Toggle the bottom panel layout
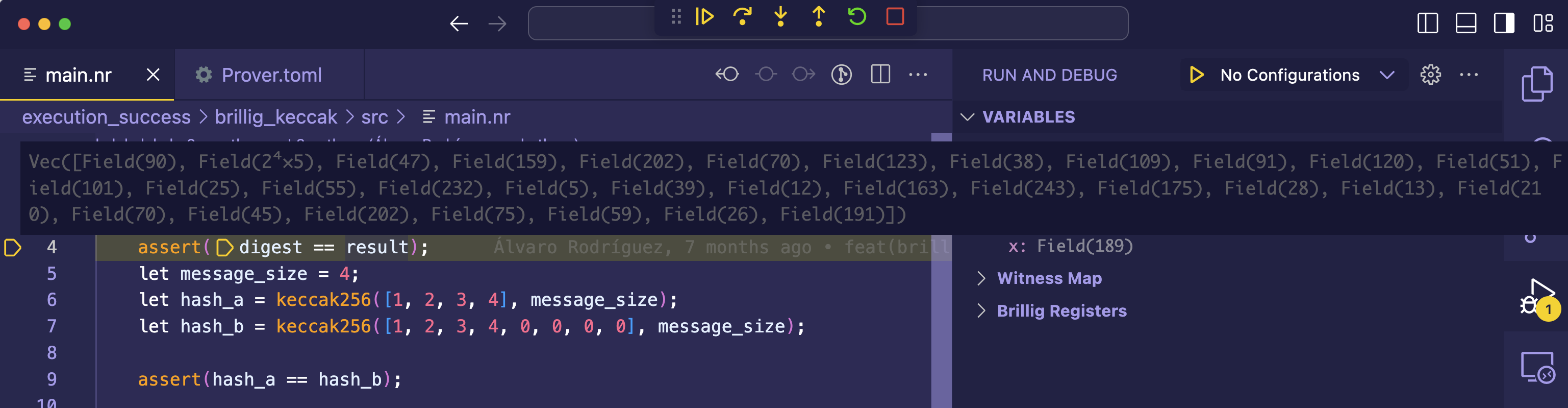The width and height of the screenshot is (1568, 408). point(1465,24)
